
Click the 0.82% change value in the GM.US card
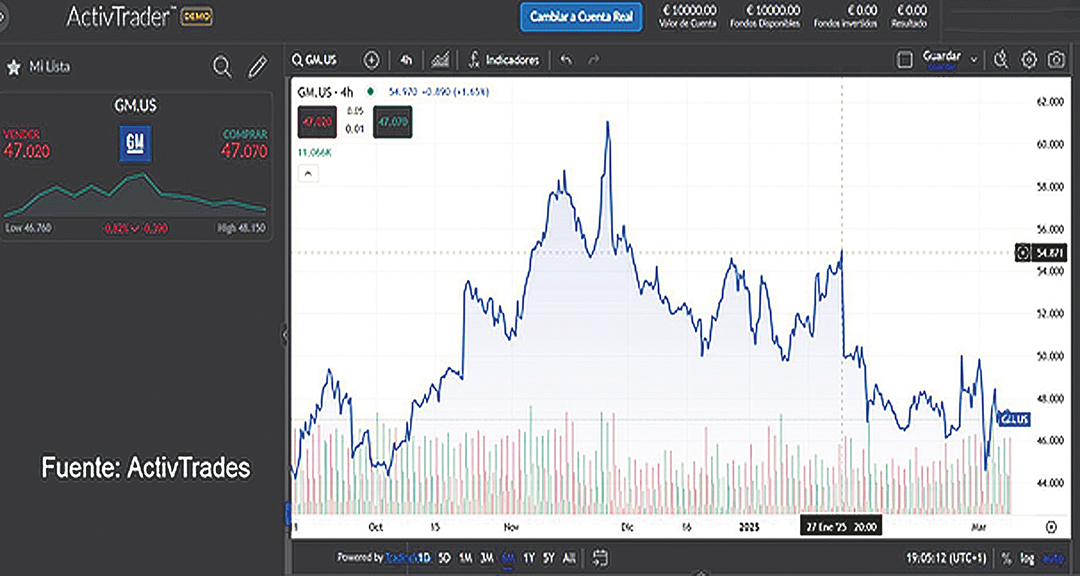115,228
